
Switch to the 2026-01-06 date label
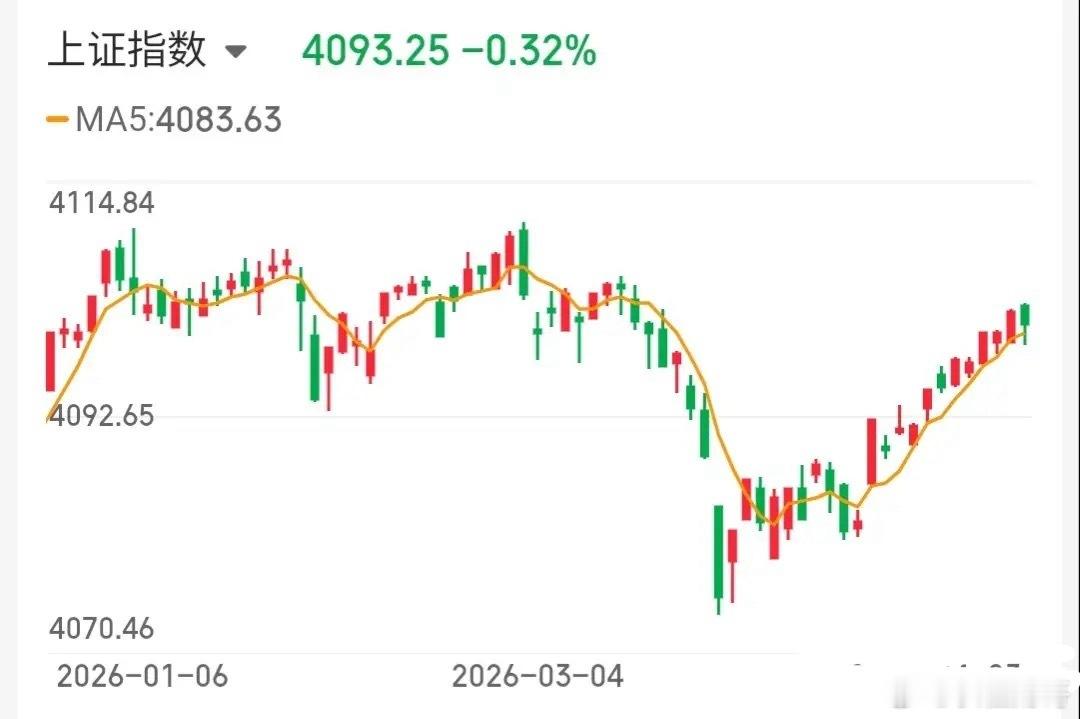click(142, 675)
